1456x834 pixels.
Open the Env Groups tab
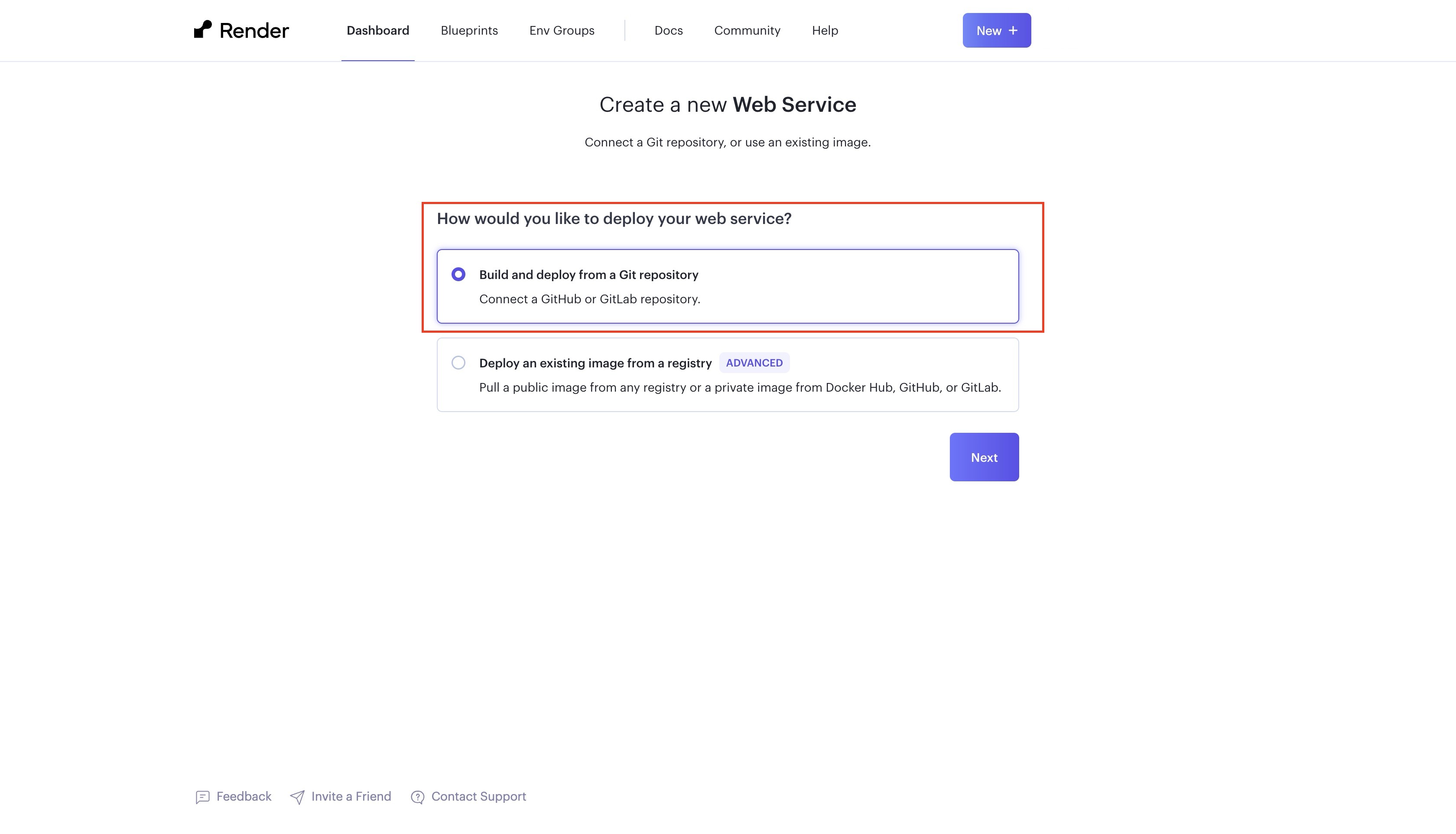[x=562, y=30]
